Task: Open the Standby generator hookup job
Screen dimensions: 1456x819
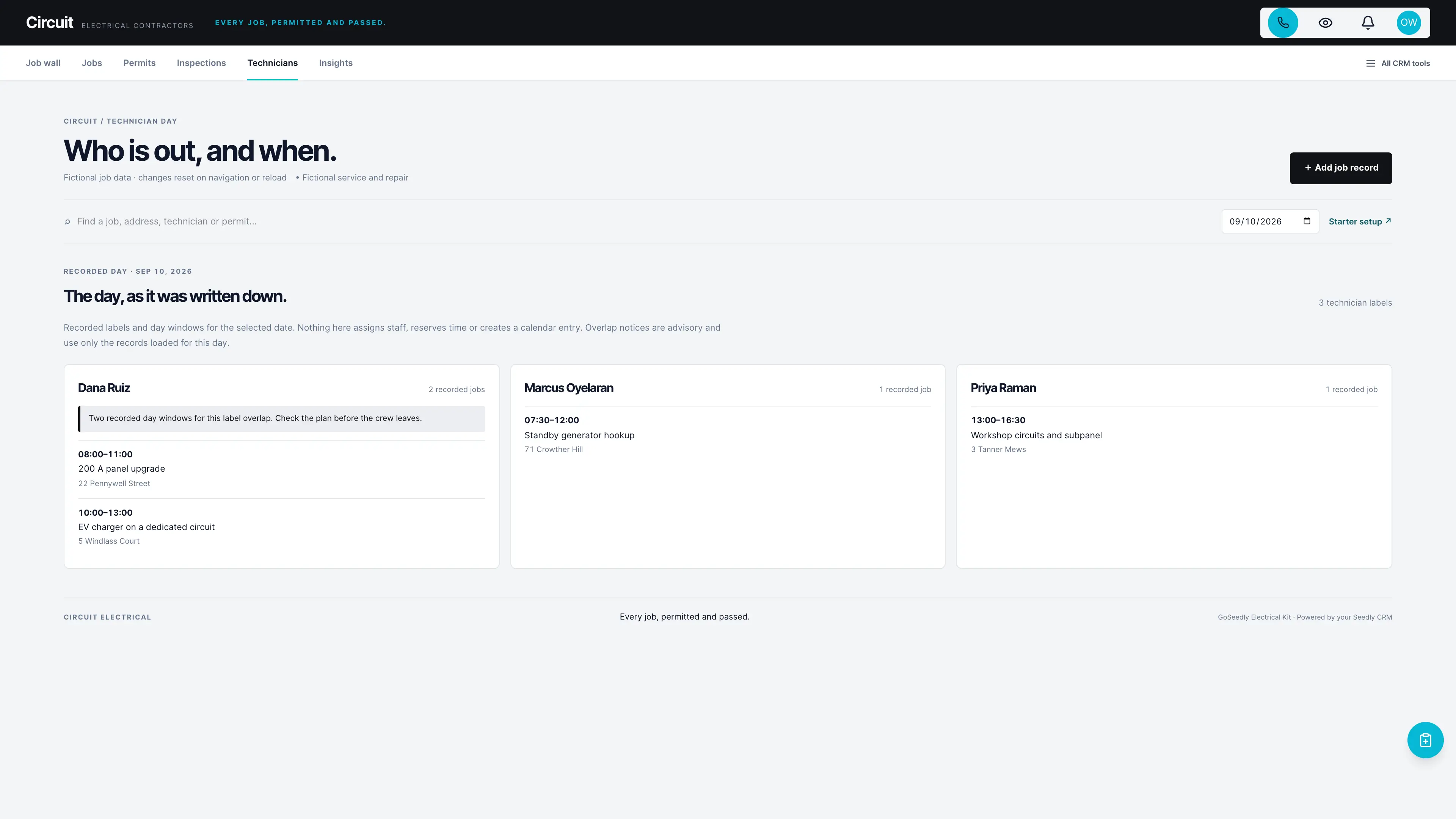Action: [579, 435]
